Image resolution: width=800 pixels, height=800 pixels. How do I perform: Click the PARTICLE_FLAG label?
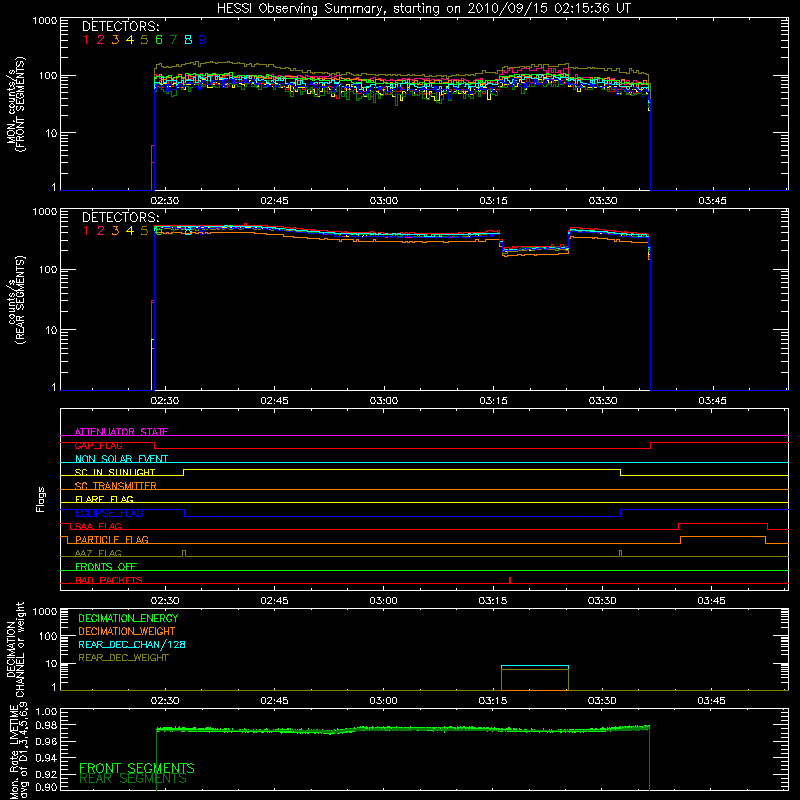(112, 539)
